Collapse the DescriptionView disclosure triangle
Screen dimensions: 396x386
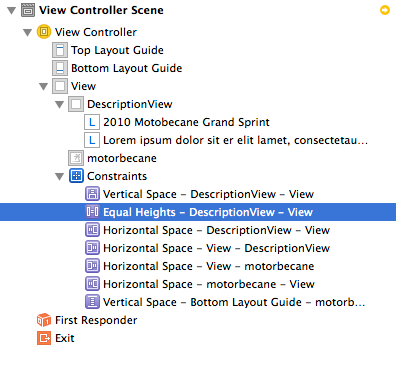[60, 105]
